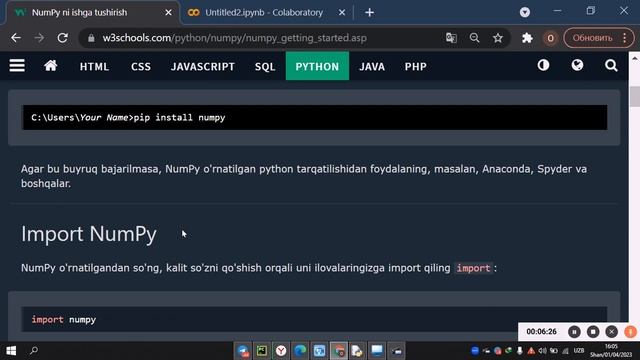Close the Untitled2.ipynb Colaboratory tab

coord(342,13)
